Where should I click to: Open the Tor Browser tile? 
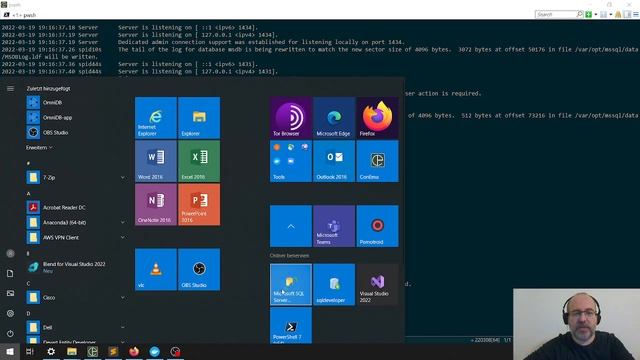click(x=291, y=118)
